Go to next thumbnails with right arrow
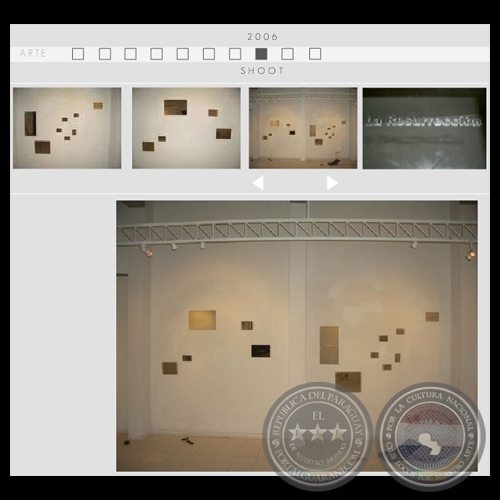 pyautogui.click(x=332, y=183)
